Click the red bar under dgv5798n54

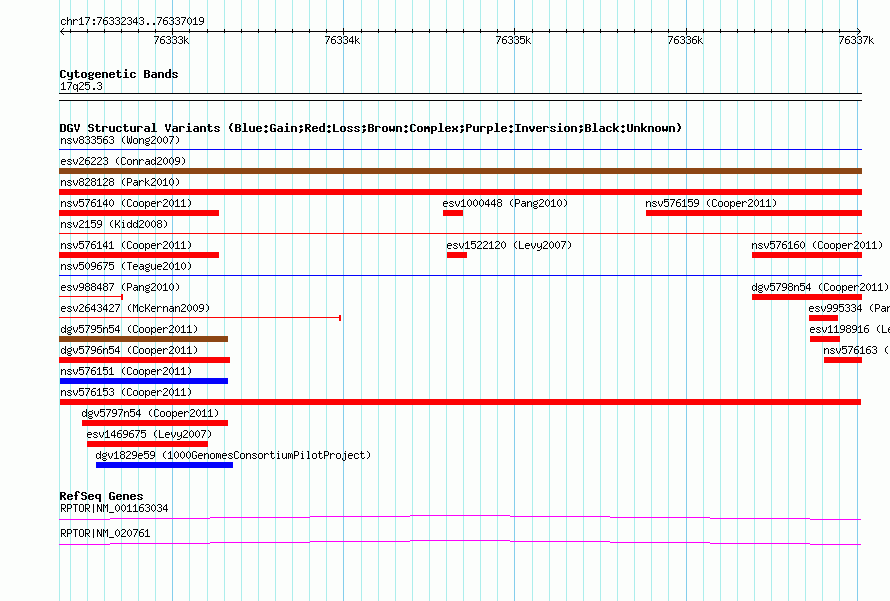pyautogui.click(x=807, y=297)
